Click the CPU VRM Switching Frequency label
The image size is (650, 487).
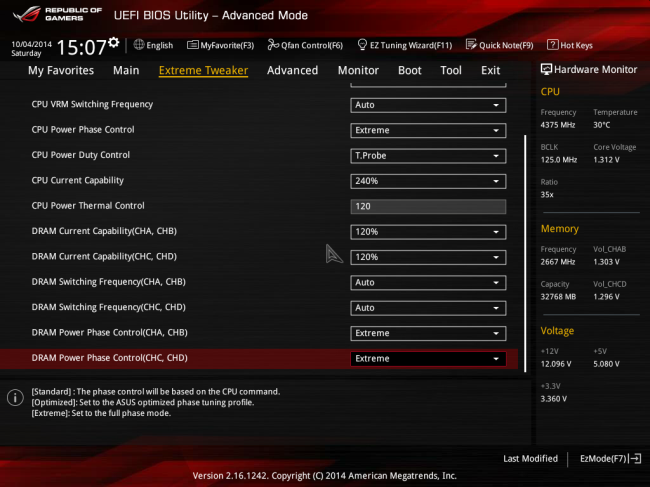(92, 104)
